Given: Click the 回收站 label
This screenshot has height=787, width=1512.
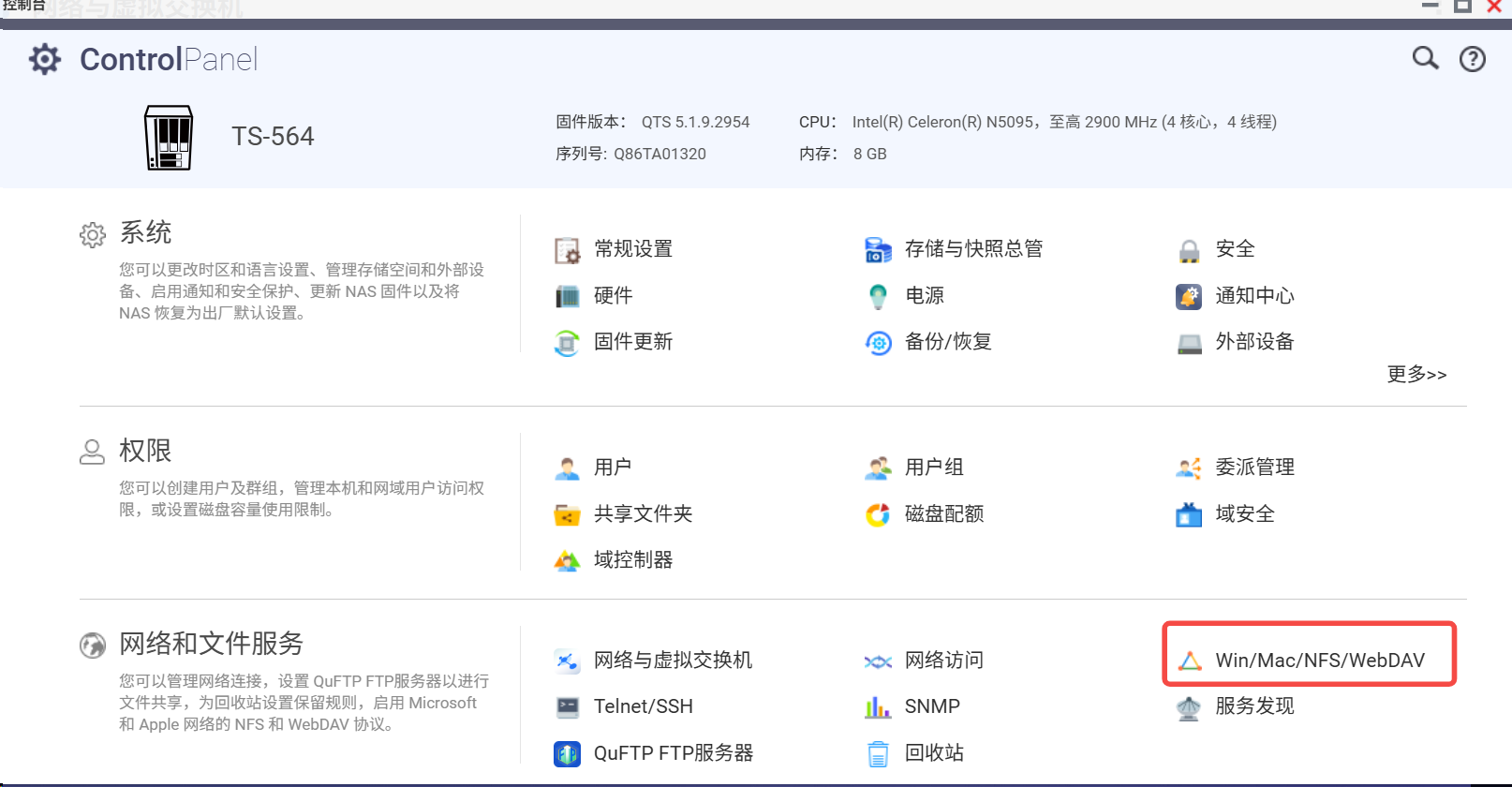Looking at the screenshot, I should tap(934, 753).
